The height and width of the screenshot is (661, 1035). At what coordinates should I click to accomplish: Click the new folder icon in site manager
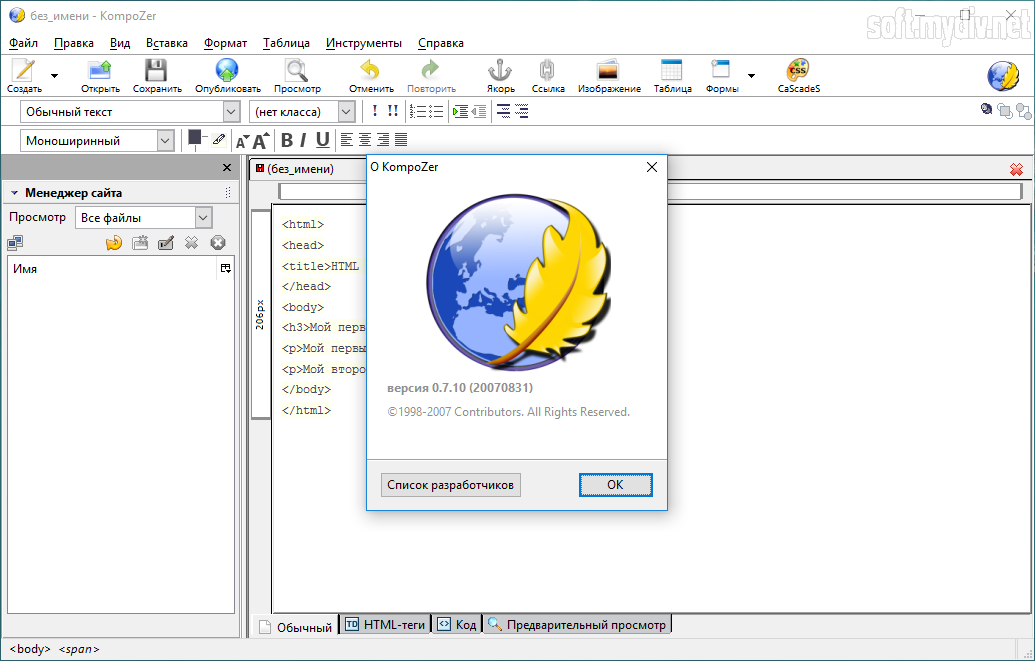140,243
